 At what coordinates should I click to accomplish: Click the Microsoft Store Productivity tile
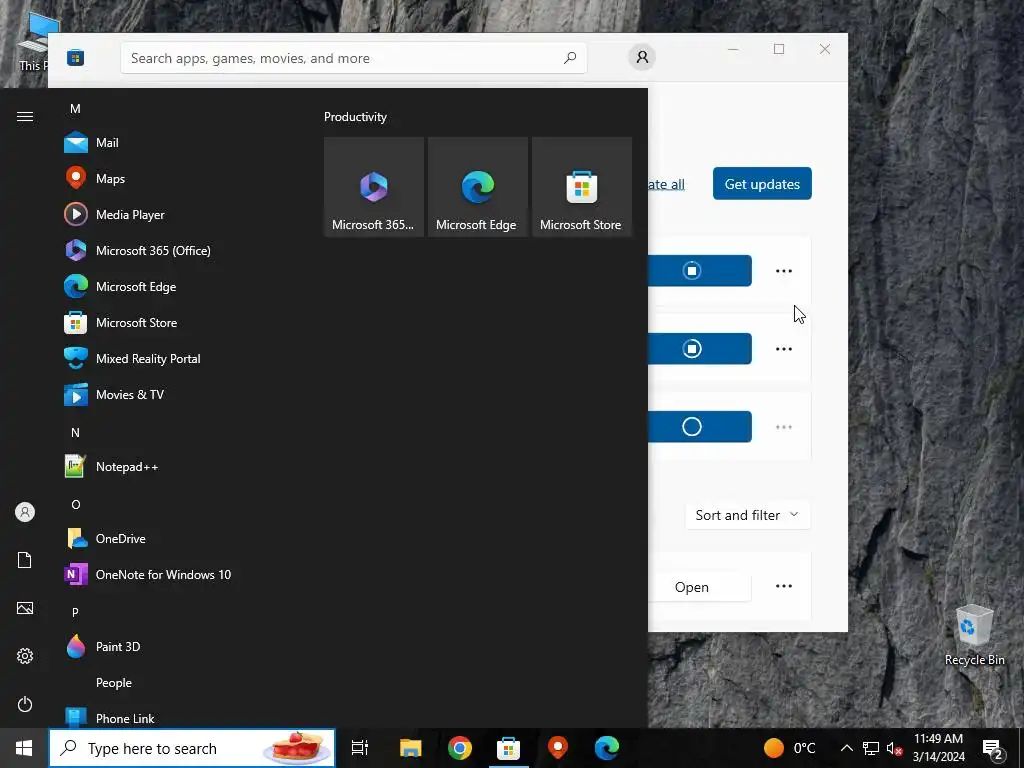point(581,187)
